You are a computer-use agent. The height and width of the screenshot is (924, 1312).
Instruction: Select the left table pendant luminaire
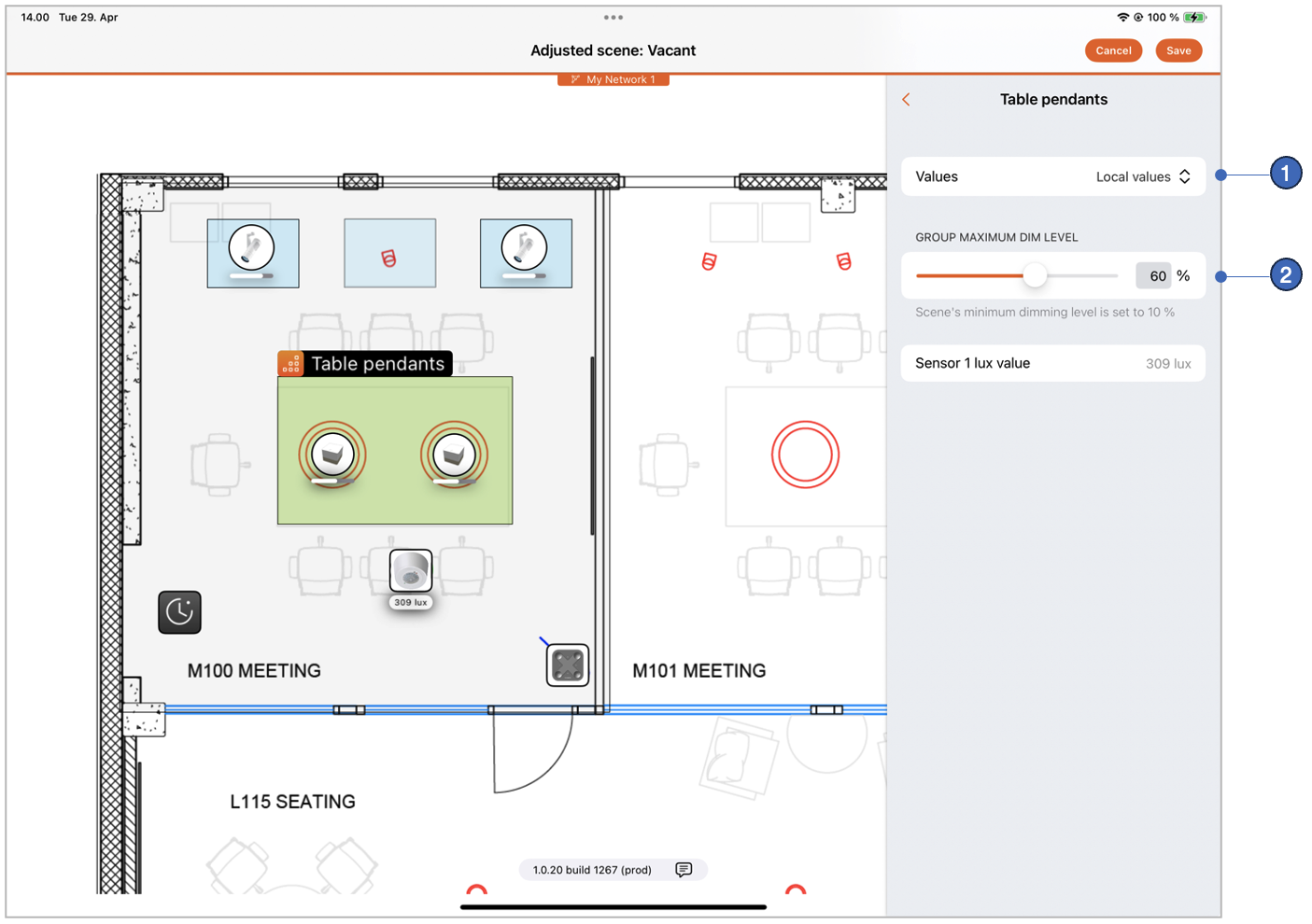point(332,455)
